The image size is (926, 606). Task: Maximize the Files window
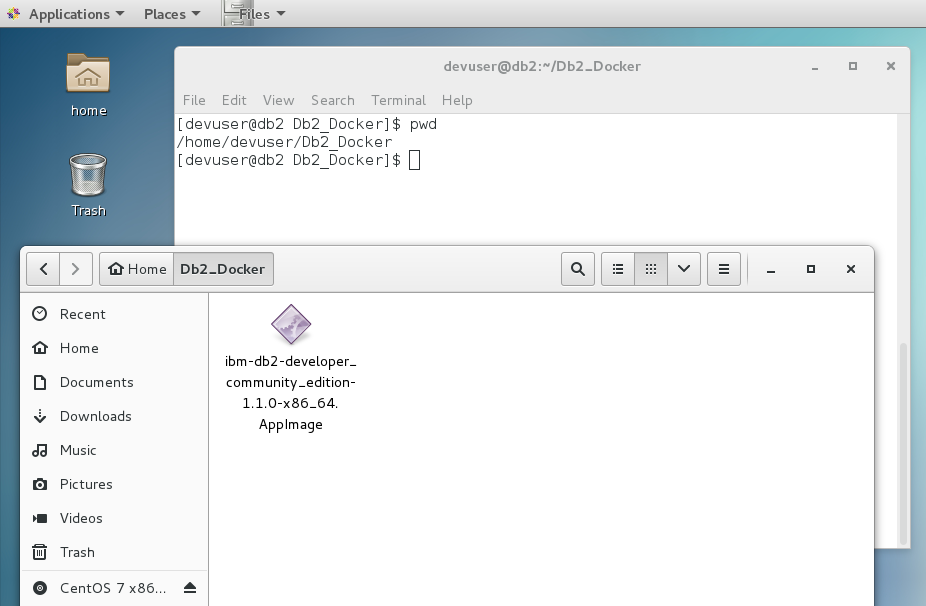point(811,269)
